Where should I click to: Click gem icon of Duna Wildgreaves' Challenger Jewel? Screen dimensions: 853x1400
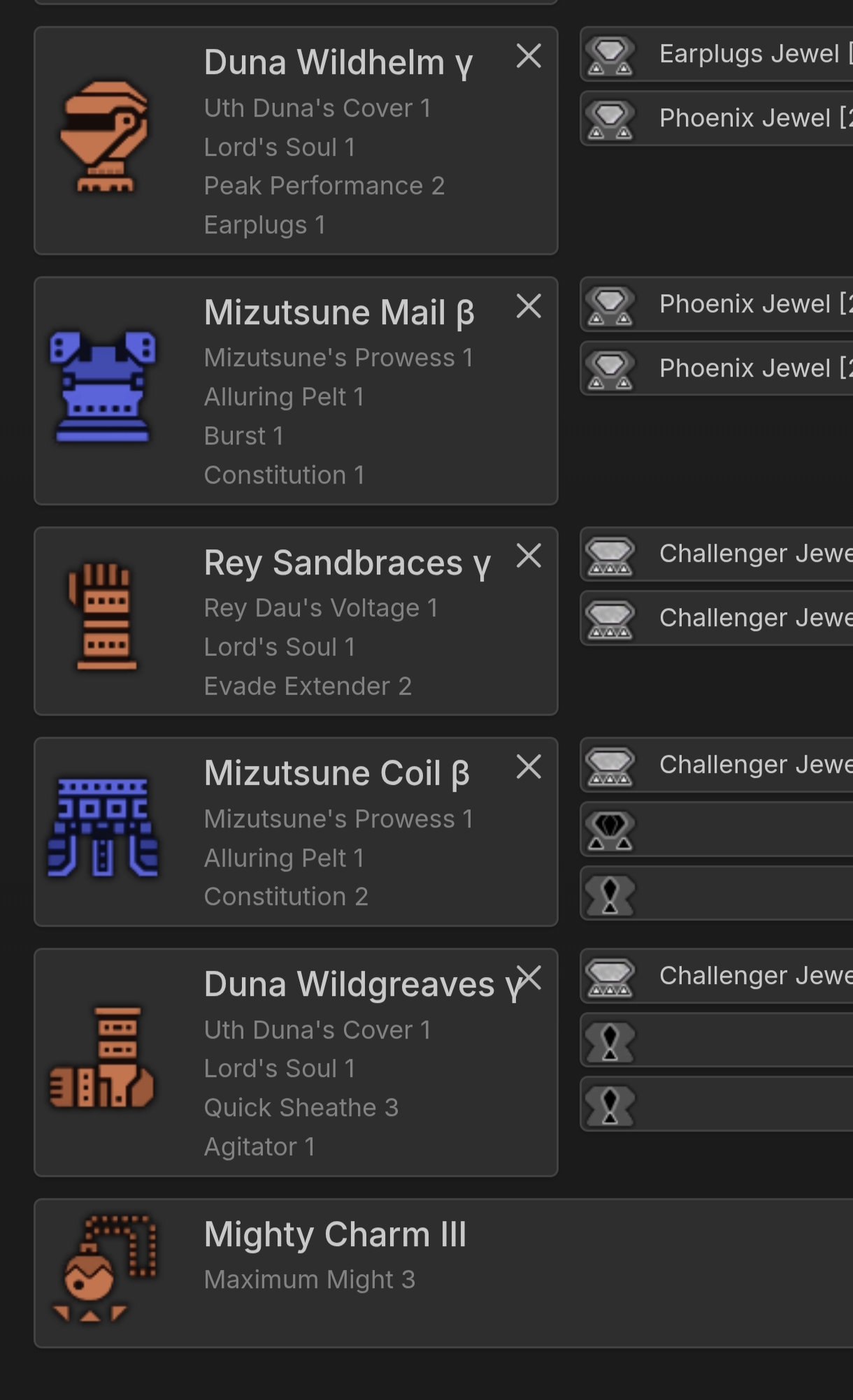[x=610, y=978]
